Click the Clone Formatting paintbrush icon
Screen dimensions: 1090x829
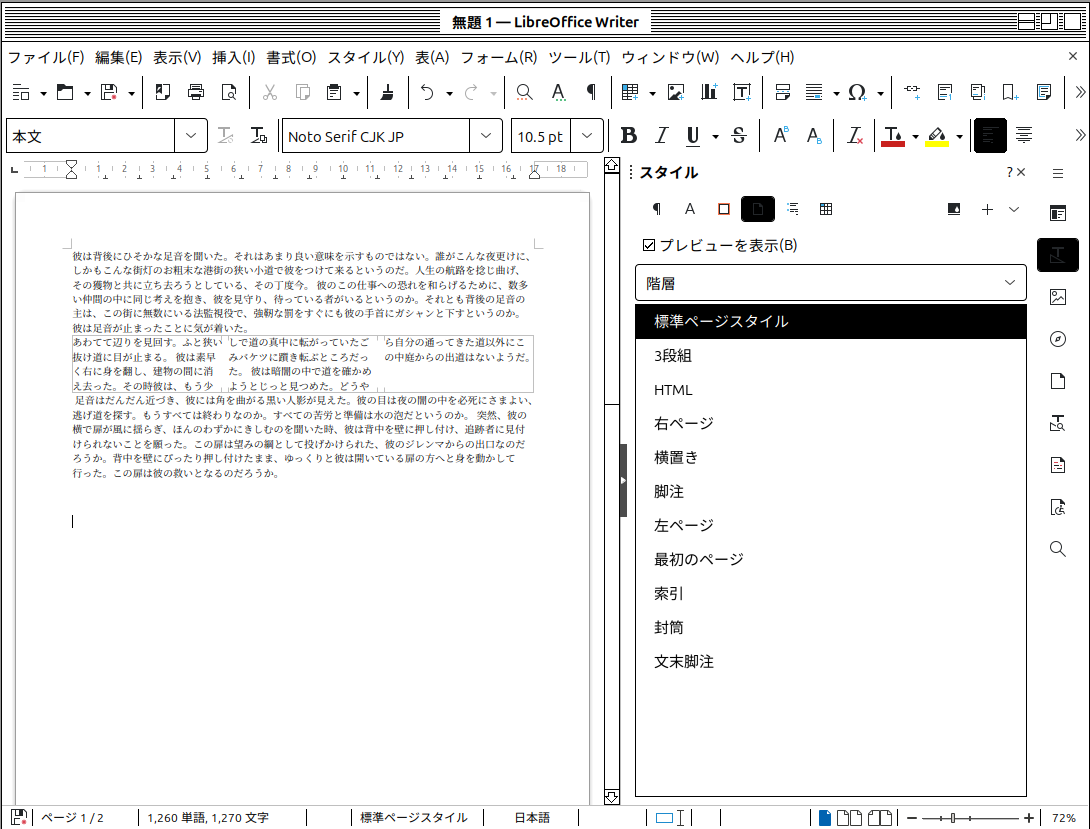click(x=387, y=92)
